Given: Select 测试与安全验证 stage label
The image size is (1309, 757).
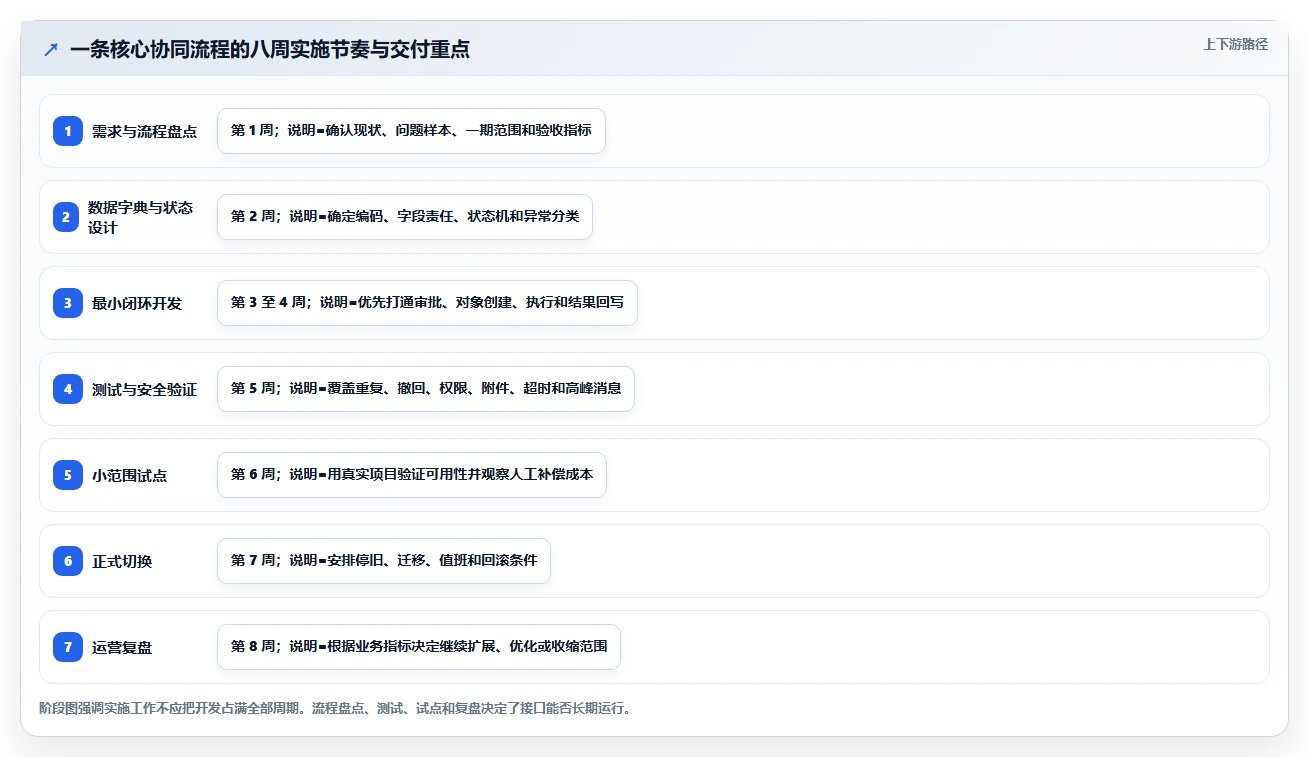Looking at the screenshot, I should [144, 389].
